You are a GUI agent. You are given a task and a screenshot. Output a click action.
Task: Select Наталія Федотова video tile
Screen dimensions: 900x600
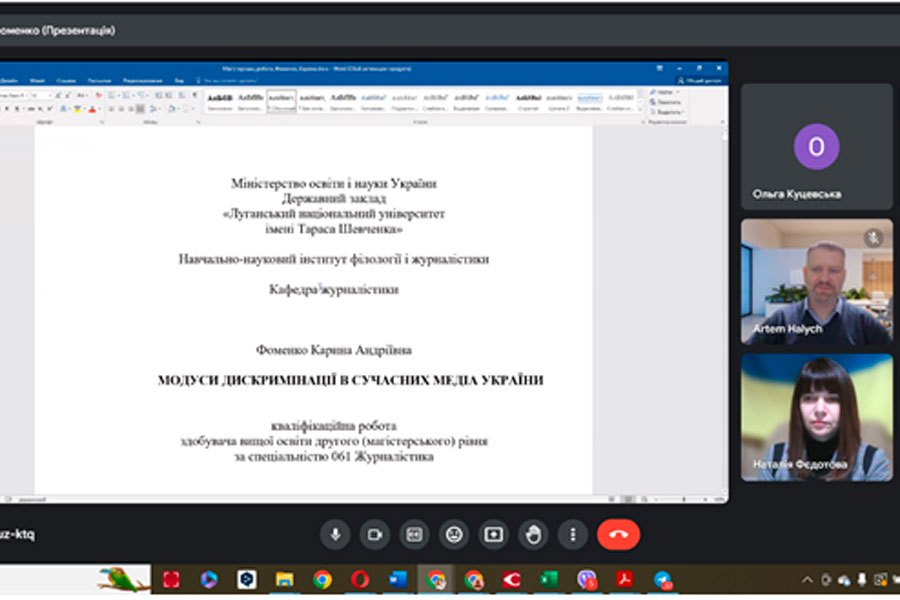coord(817,417)
